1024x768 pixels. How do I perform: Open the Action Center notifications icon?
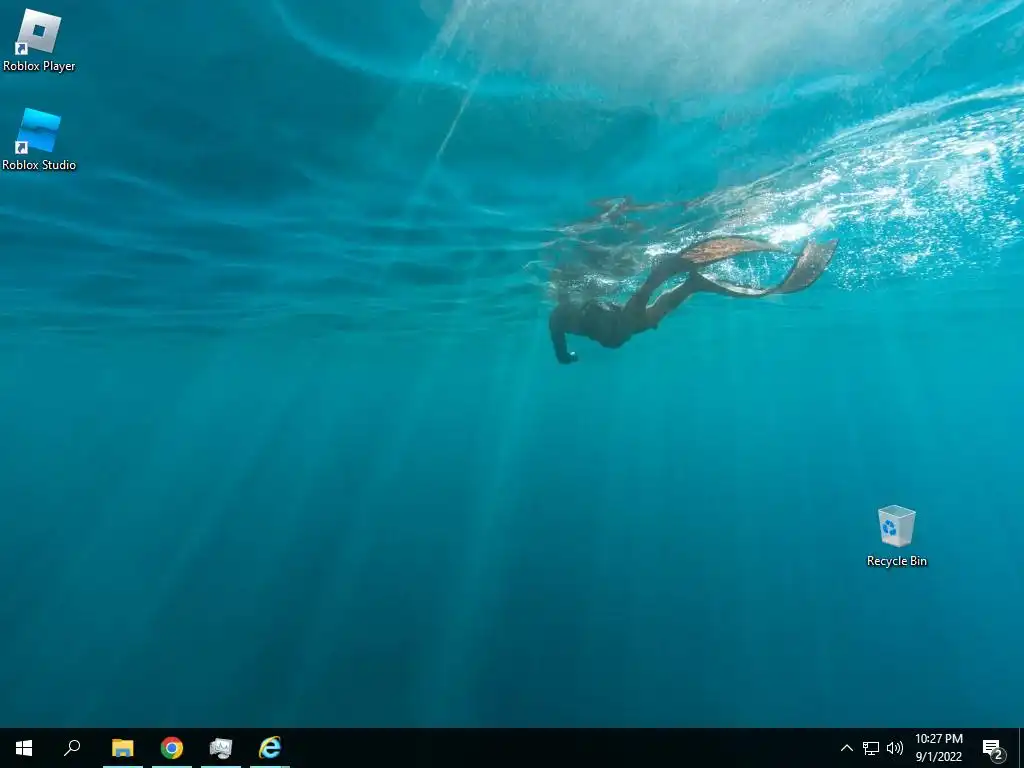click(x=993, y=748)
